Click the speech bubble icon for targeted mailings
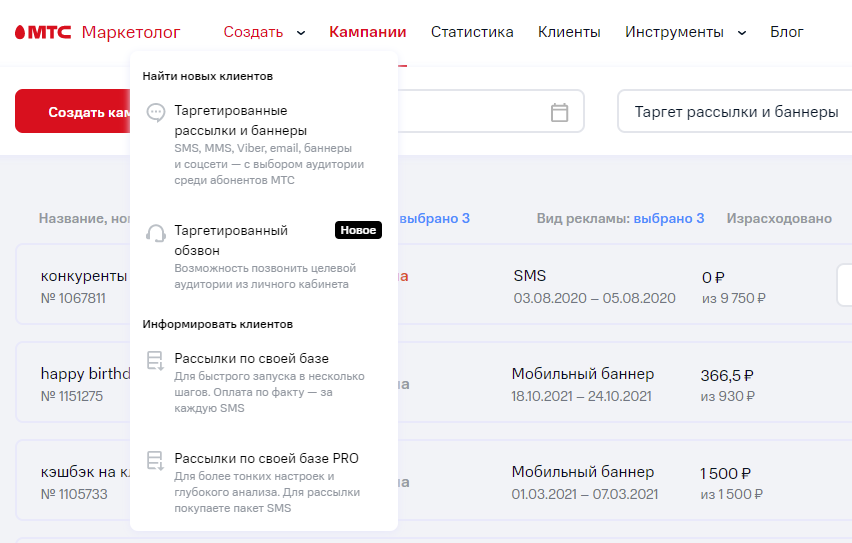 click(x=156, y=113)
